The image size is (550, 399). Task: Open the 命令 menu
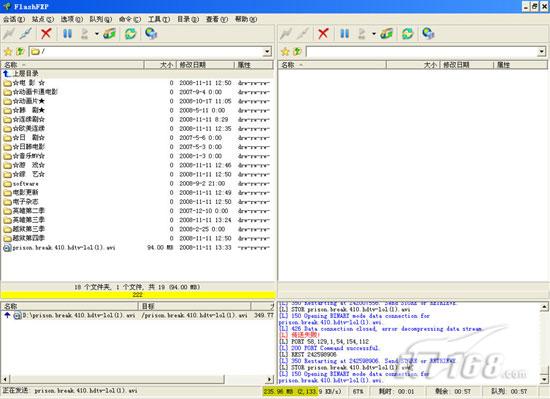[130, 19]
